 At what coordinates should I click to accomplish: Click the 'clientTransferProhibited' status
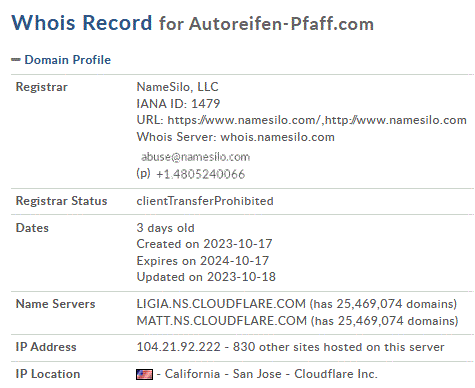(205, 201)
